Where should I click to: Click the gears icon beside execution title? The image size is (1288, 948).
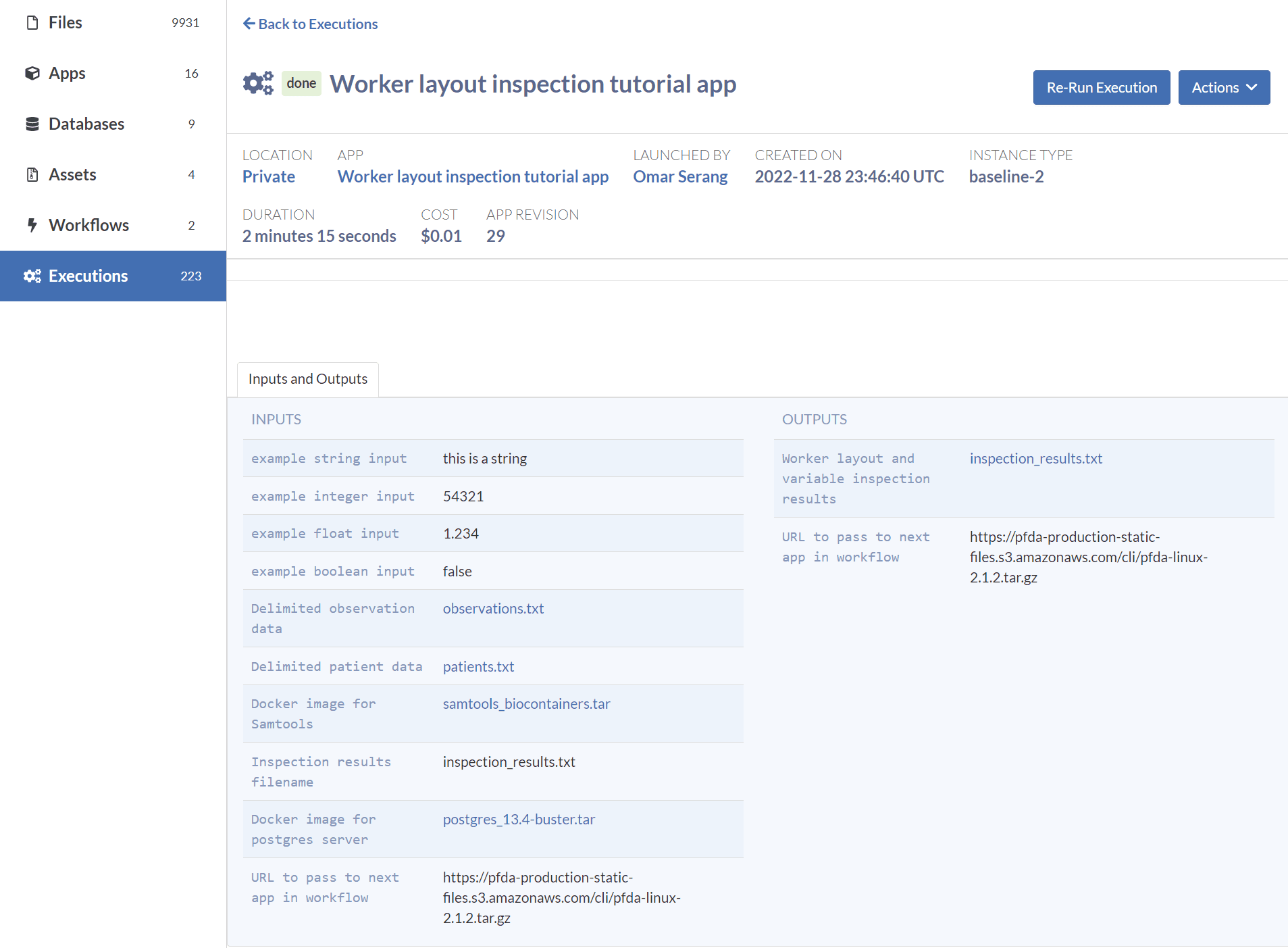258,84
